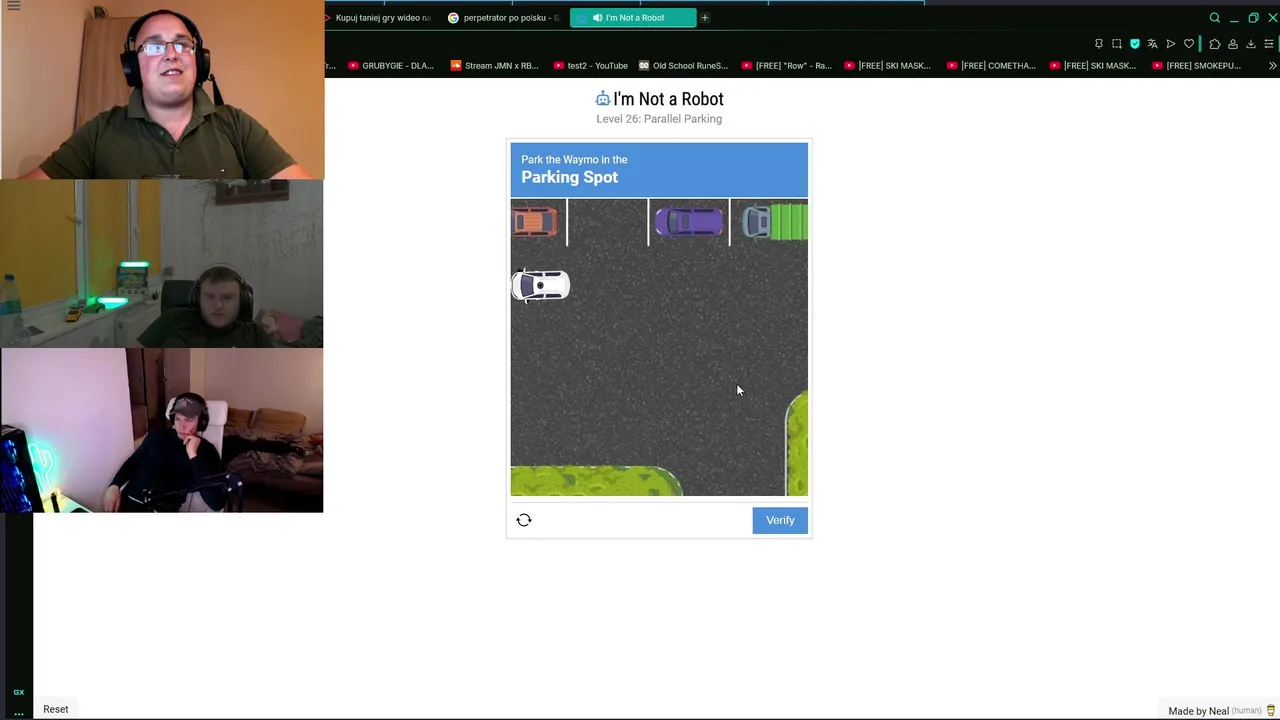Click the blue shield ad-blocker icon
Image resolution: width=1280 pixels, height=720 pixels.
click(1135, 44)
